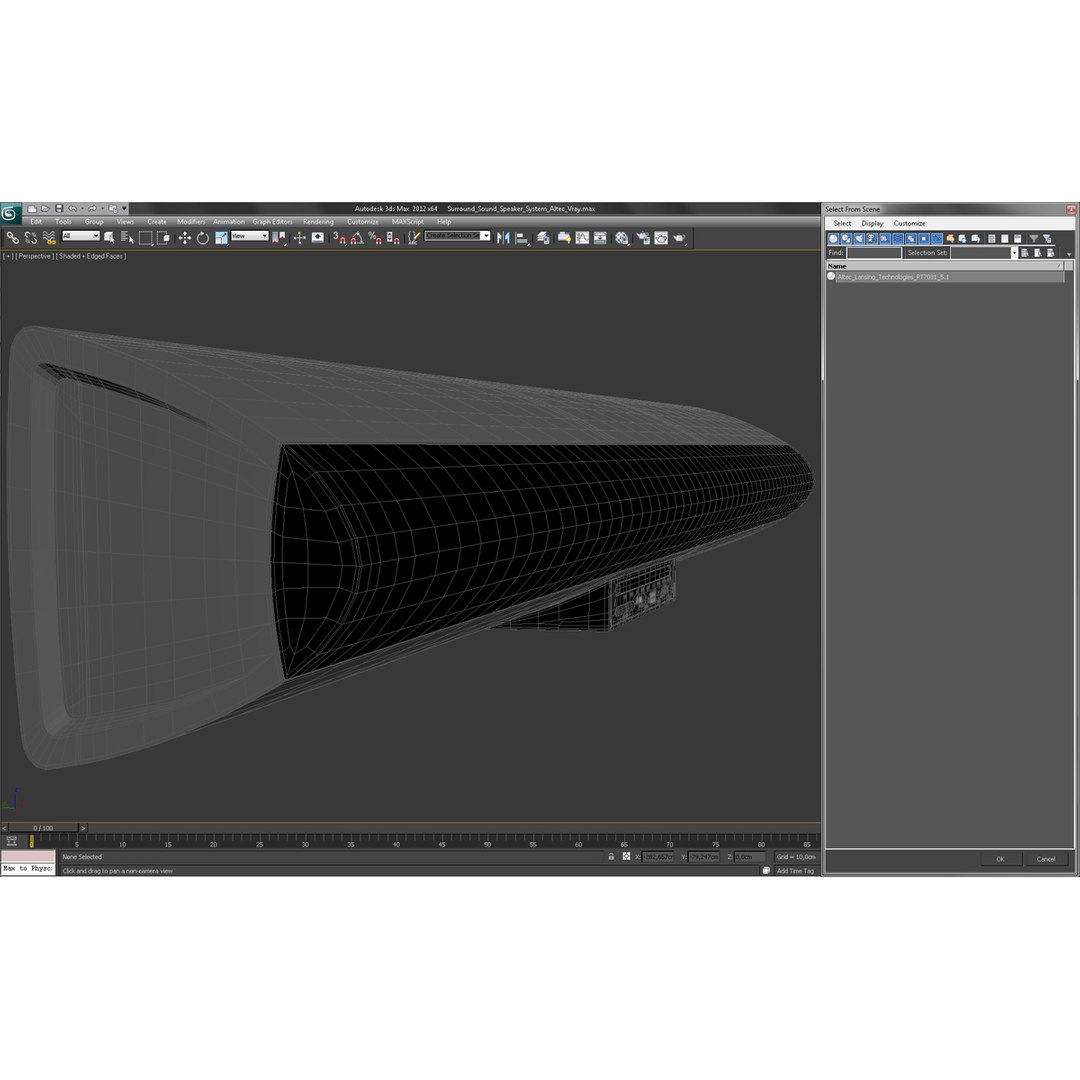This screenshot has height=1080, width=1080.
Task: Click the Select and Link tool
Action: coord(12,238)
